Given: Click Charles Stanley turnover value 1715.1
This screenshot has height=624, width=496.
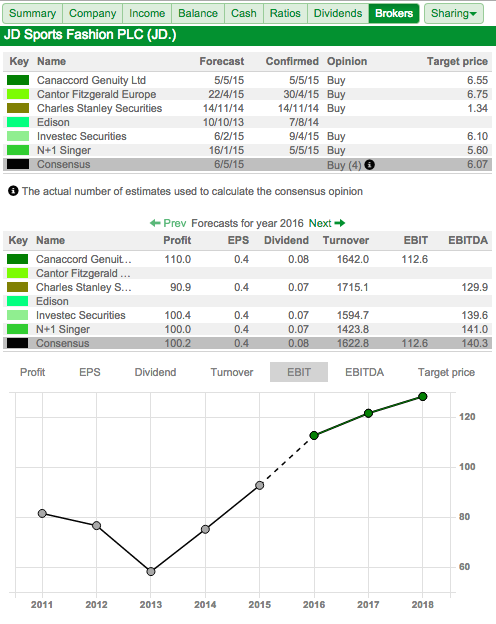Looking at the screenshot, I should [353, 287].
